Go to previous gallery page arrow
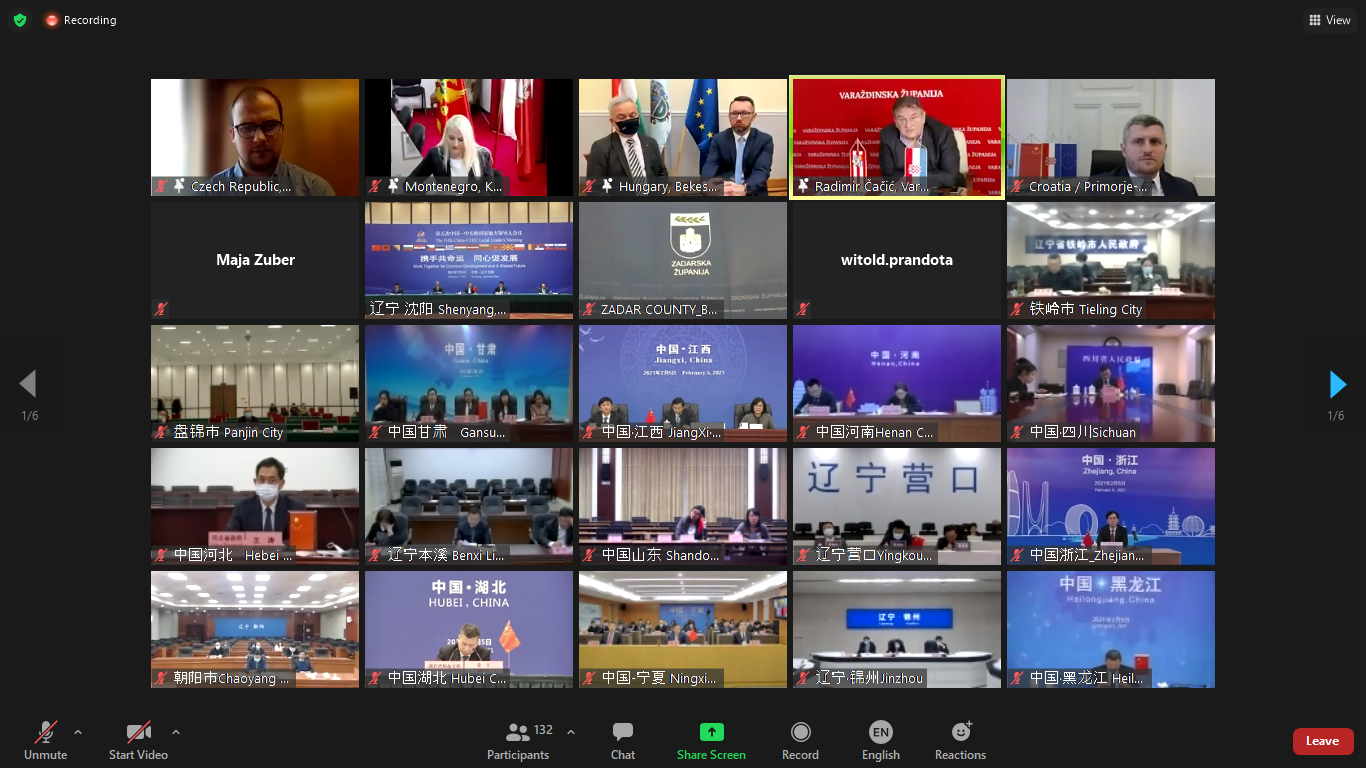 coord(28,384)
